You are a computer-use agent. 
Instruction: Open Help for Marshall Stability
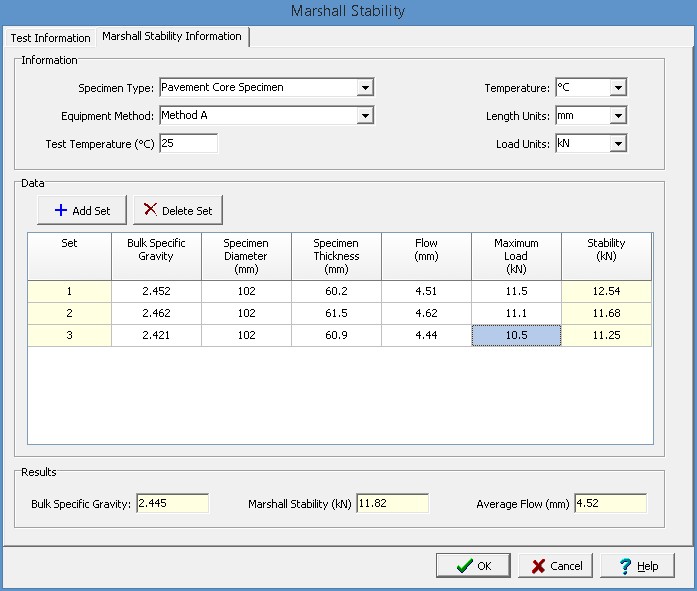coord(637,565)
